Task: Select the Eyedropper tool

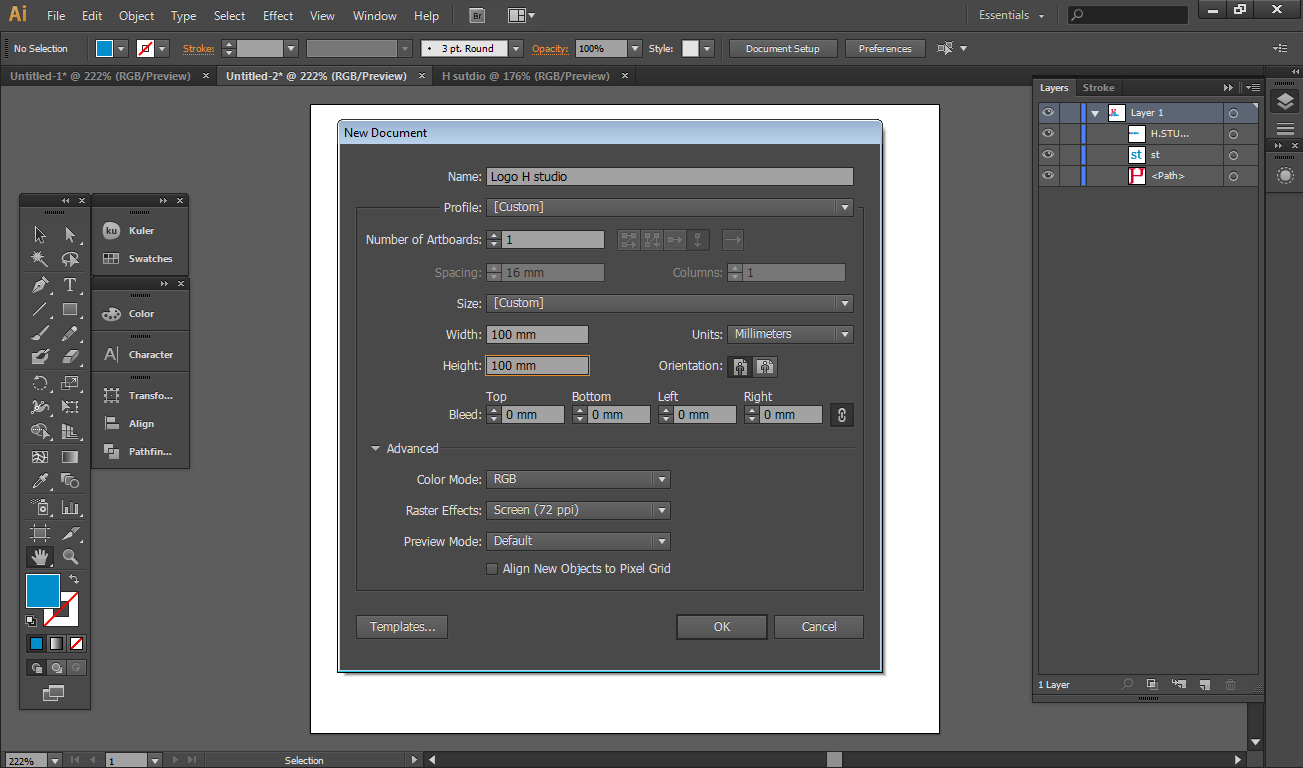Action: 40,482
